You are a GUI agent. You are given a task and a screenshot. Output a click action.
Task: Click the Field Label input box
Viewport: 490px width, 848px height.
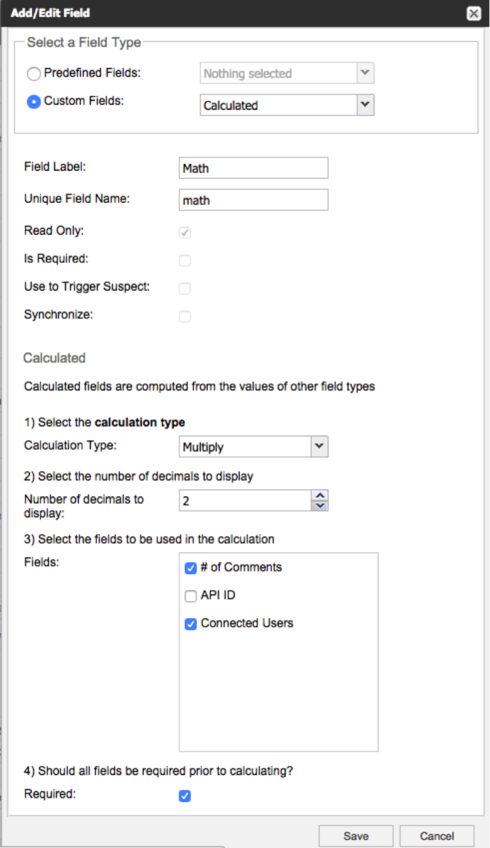[x=254, y=168]
